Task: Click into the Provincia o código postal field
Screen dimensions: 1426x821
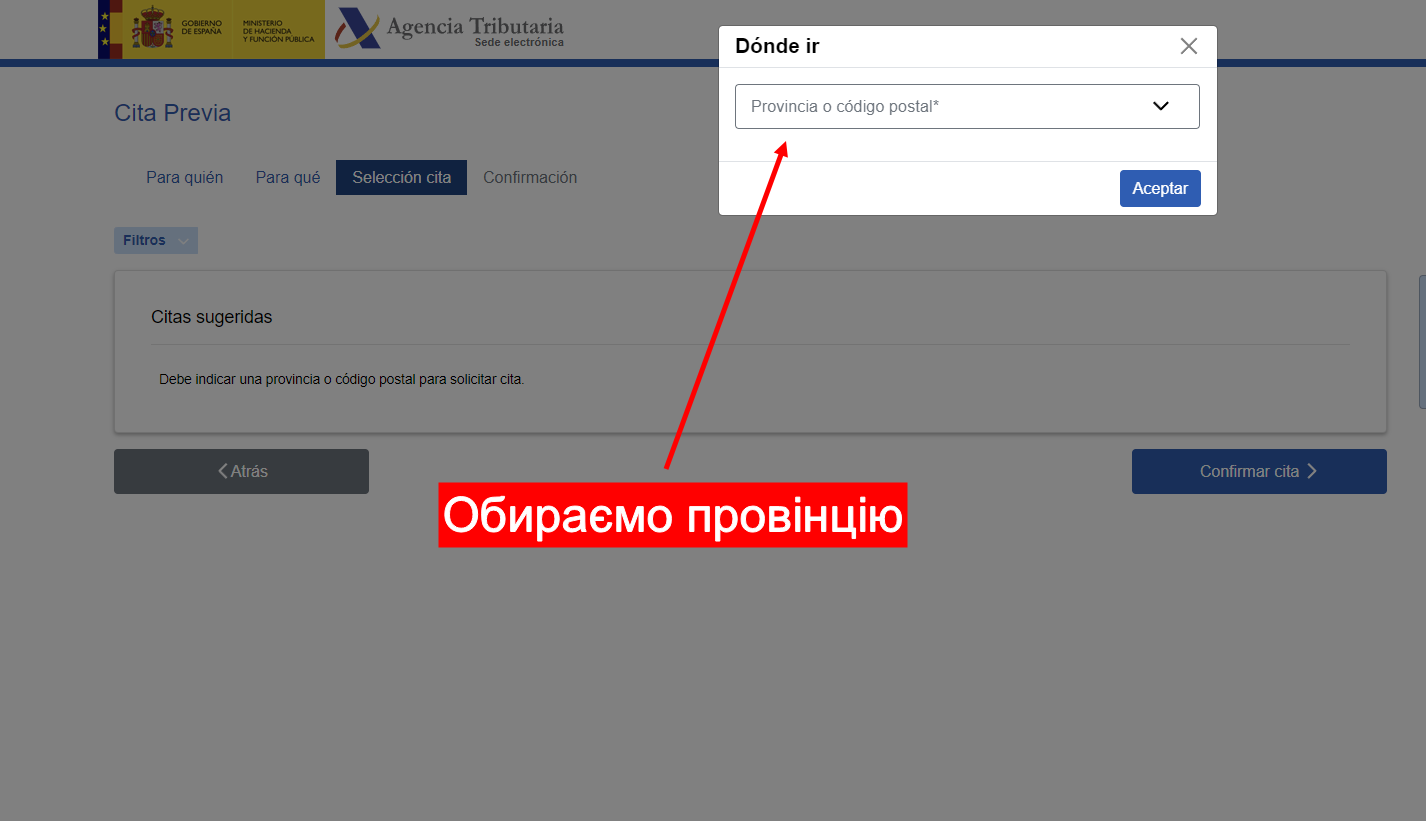Action: (930, 106)
